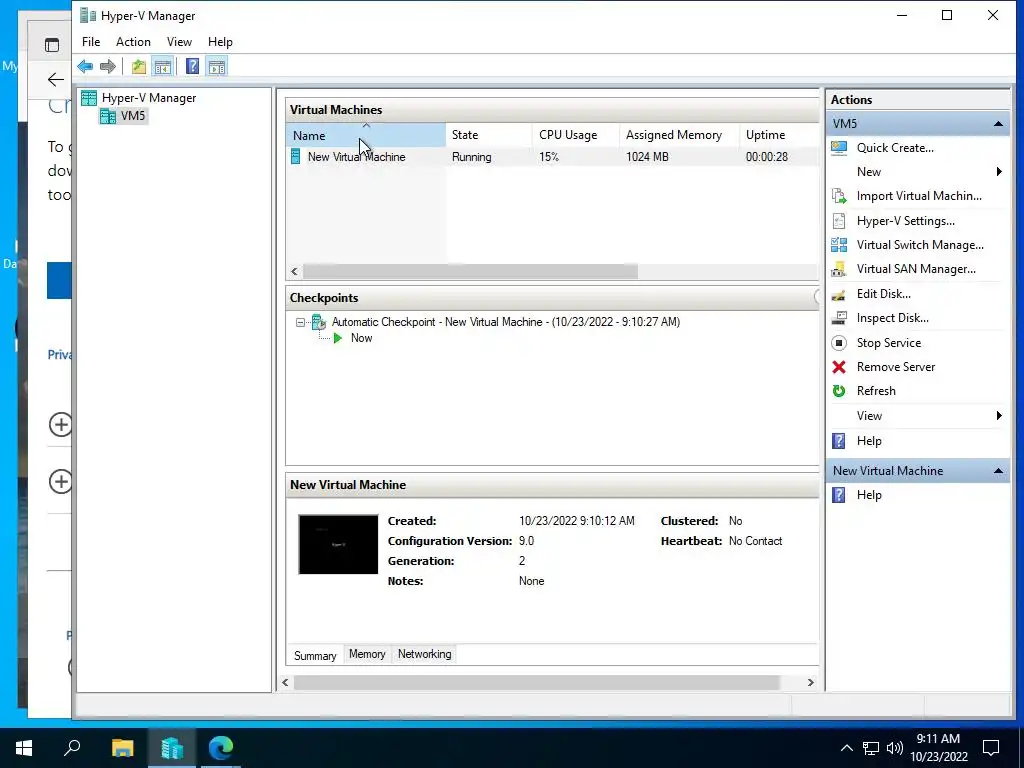
Task: Sort by the State column header
Action: click(x=488, y=135)
